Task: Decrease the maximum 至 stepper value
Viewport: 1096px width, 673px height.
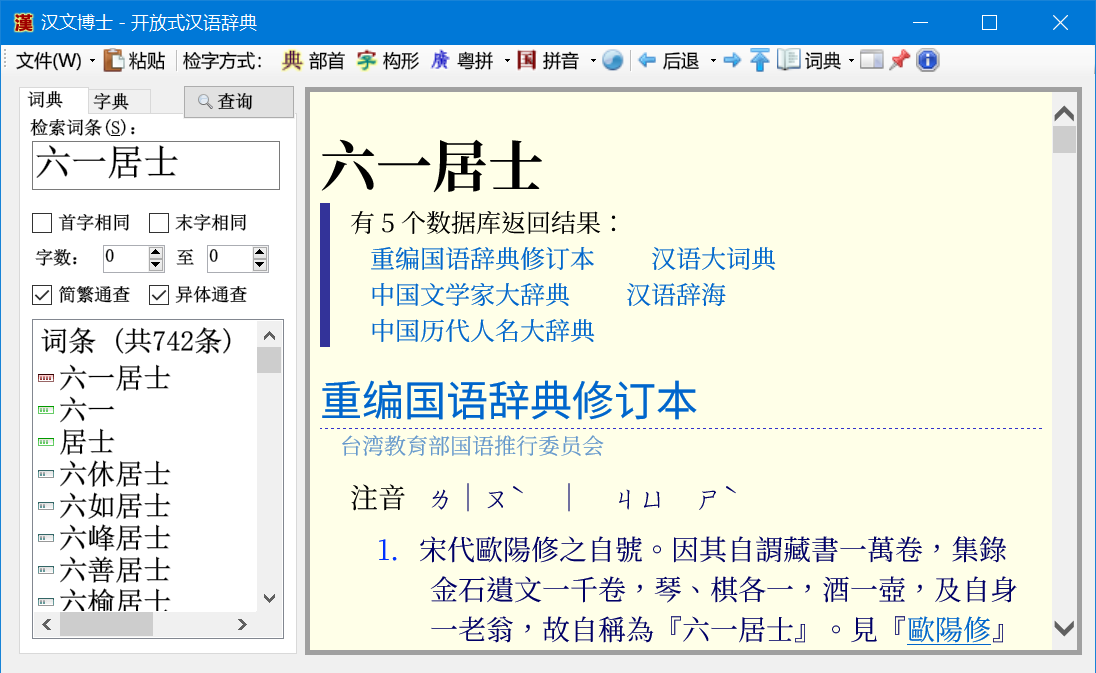Action: click(x=260, y=265)
